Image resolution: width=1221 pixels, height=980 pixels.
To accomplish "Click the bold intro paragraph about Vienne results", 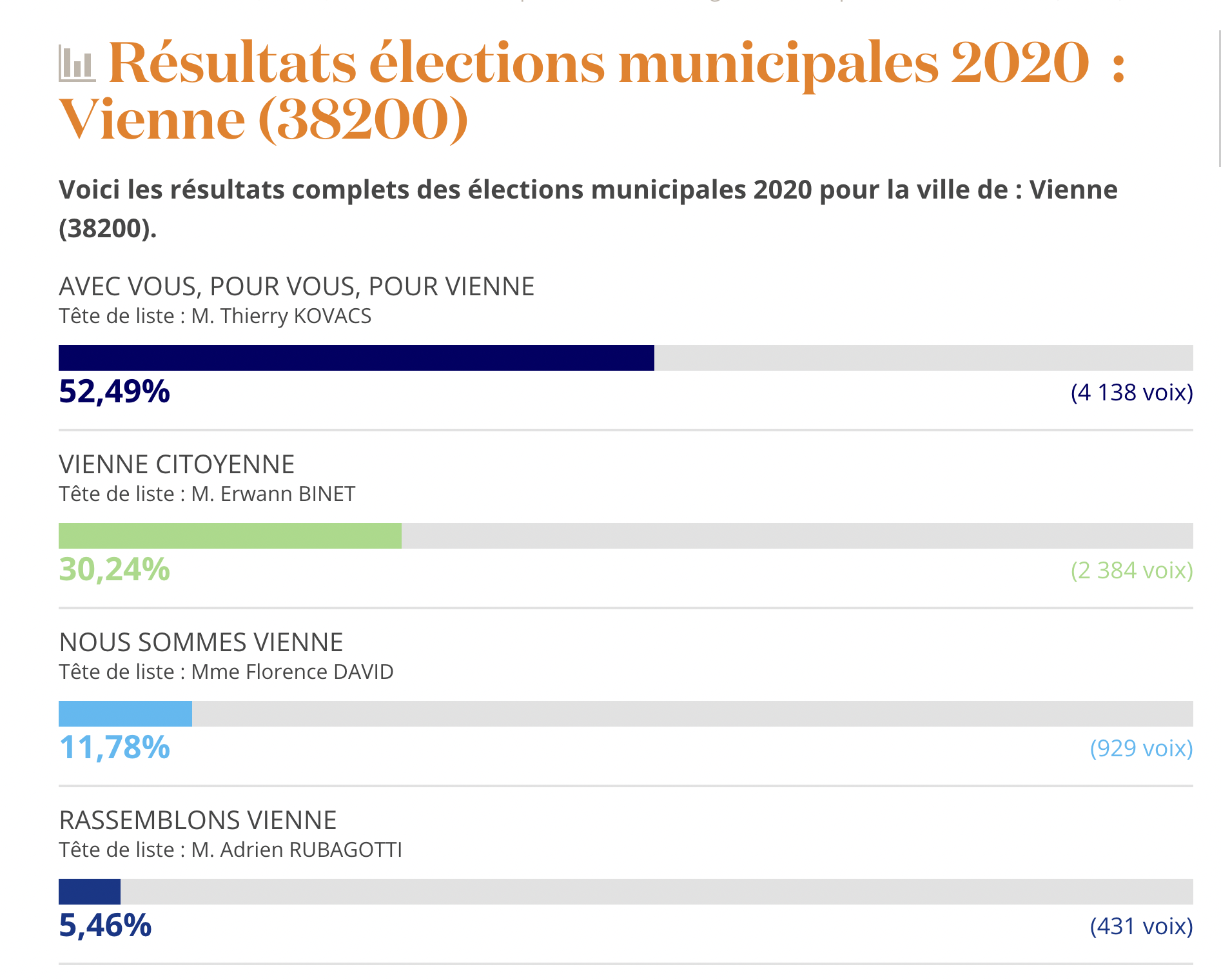I will click(587, 208).
